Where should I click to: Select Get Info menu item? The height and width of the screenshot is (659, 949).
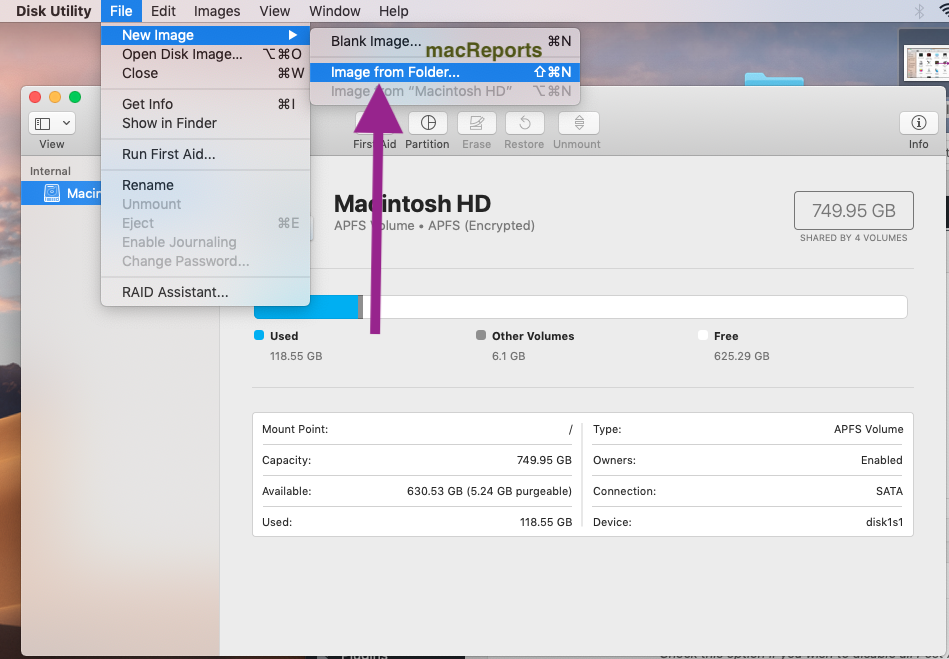coord(205,104)
